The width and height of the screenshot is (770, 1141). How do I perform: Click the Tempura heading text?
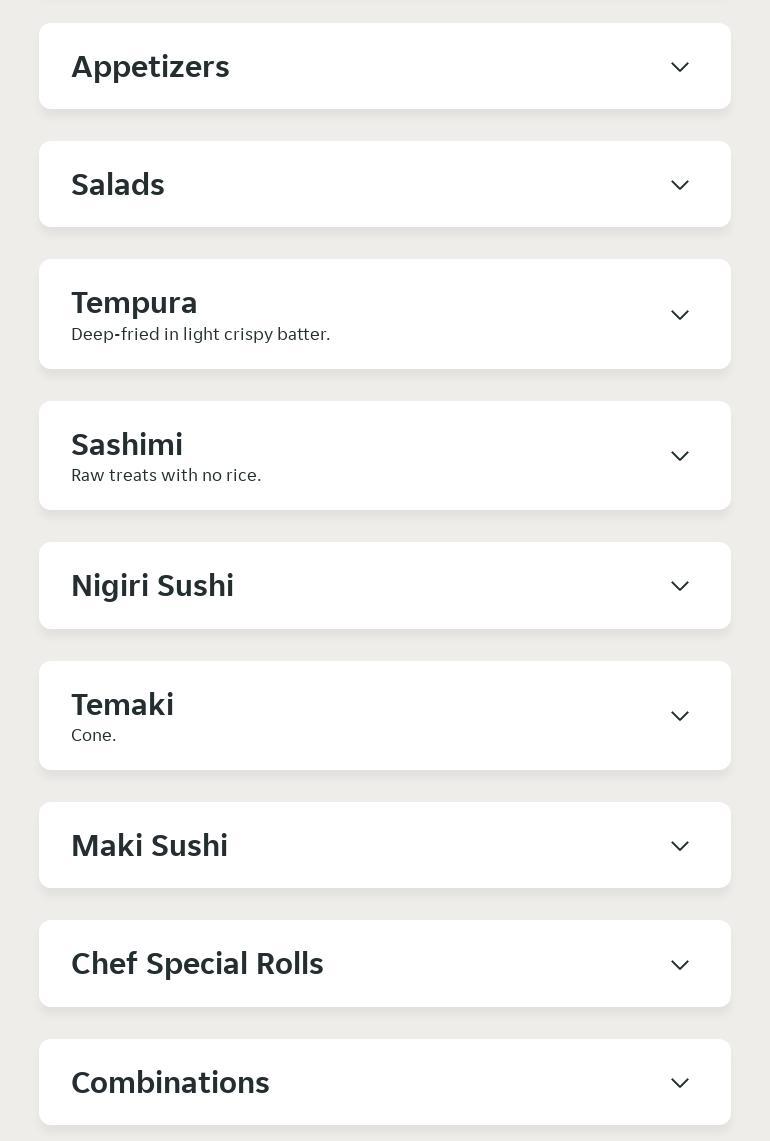click(x=135, y=303)
